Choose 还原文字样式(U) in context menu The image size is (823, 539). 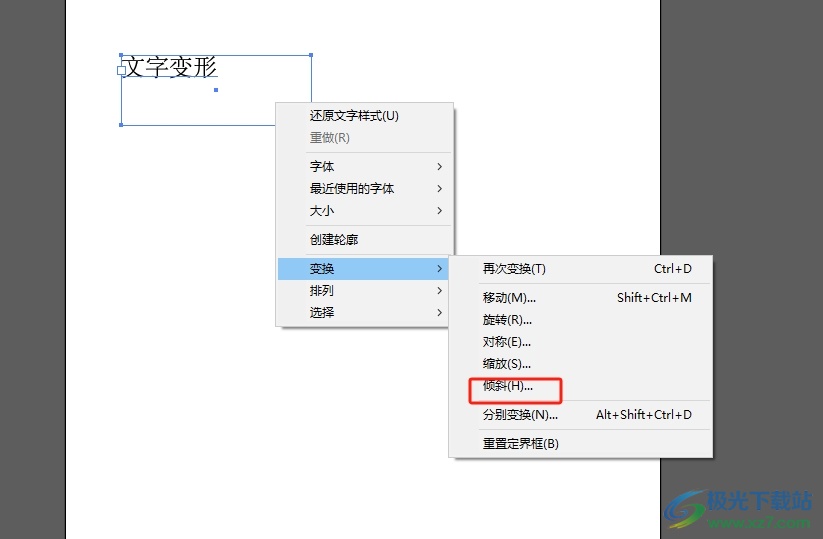click(364, 115)
